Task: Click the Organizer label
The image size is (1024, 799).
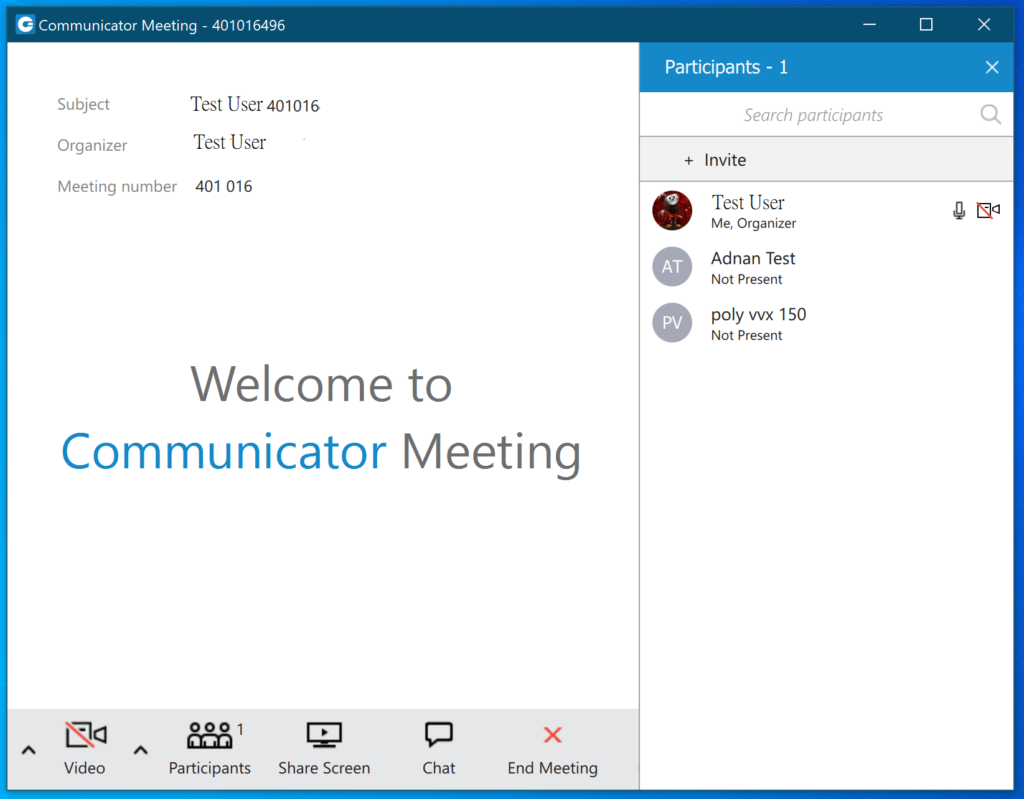Action: tap(92, 145)
